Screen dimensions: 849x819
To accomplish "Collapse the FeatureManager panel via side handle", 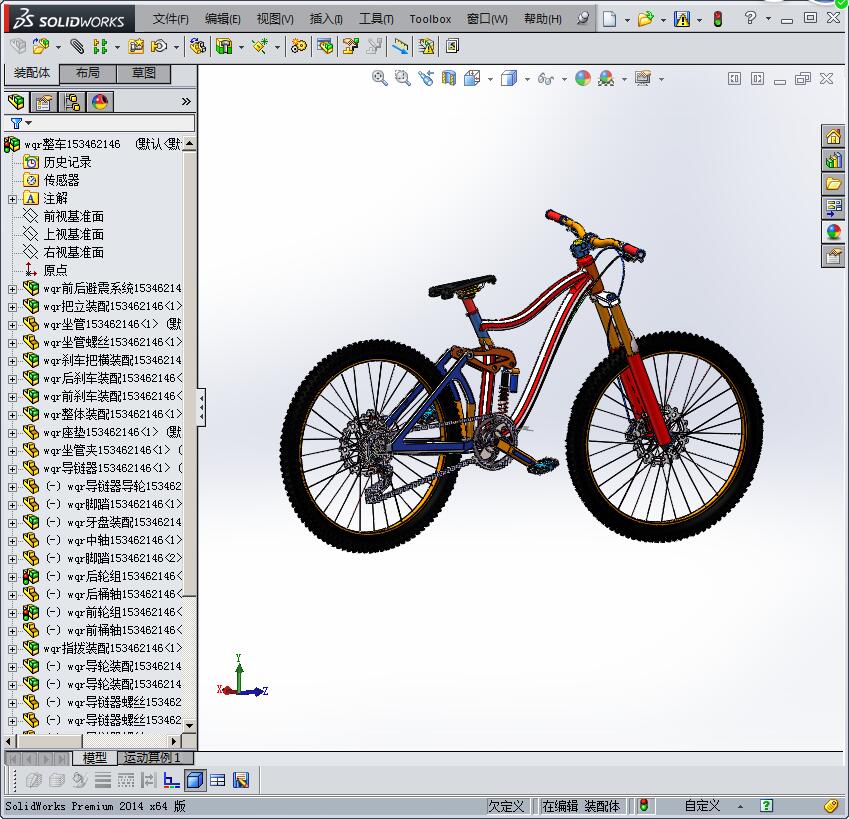I will (x=201, y=407).
